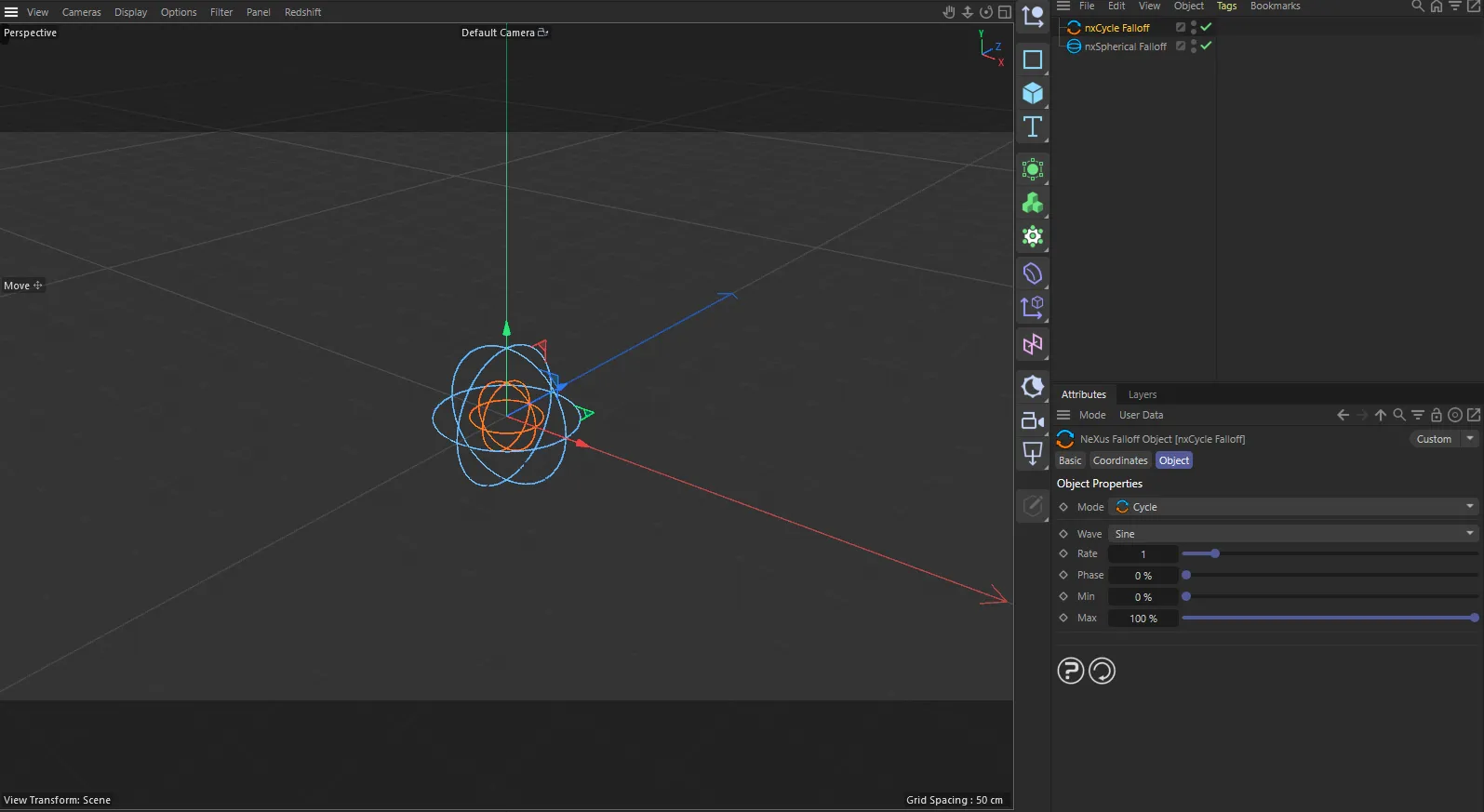
Task: Toggle the layer square for nxCycle Falloff
Action: [x=1181, y=27]
